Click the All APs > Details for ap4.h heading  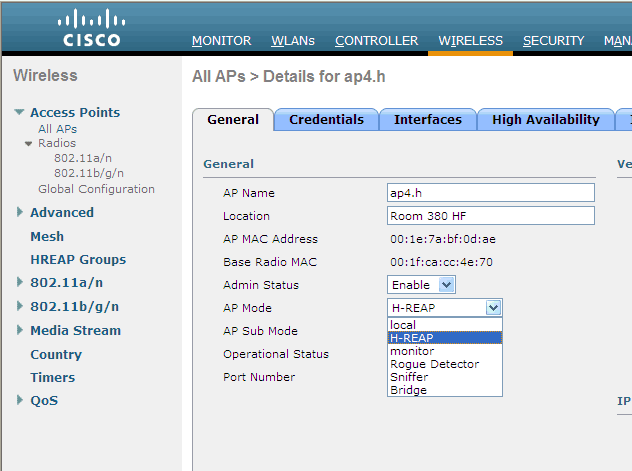pos(289,77)
